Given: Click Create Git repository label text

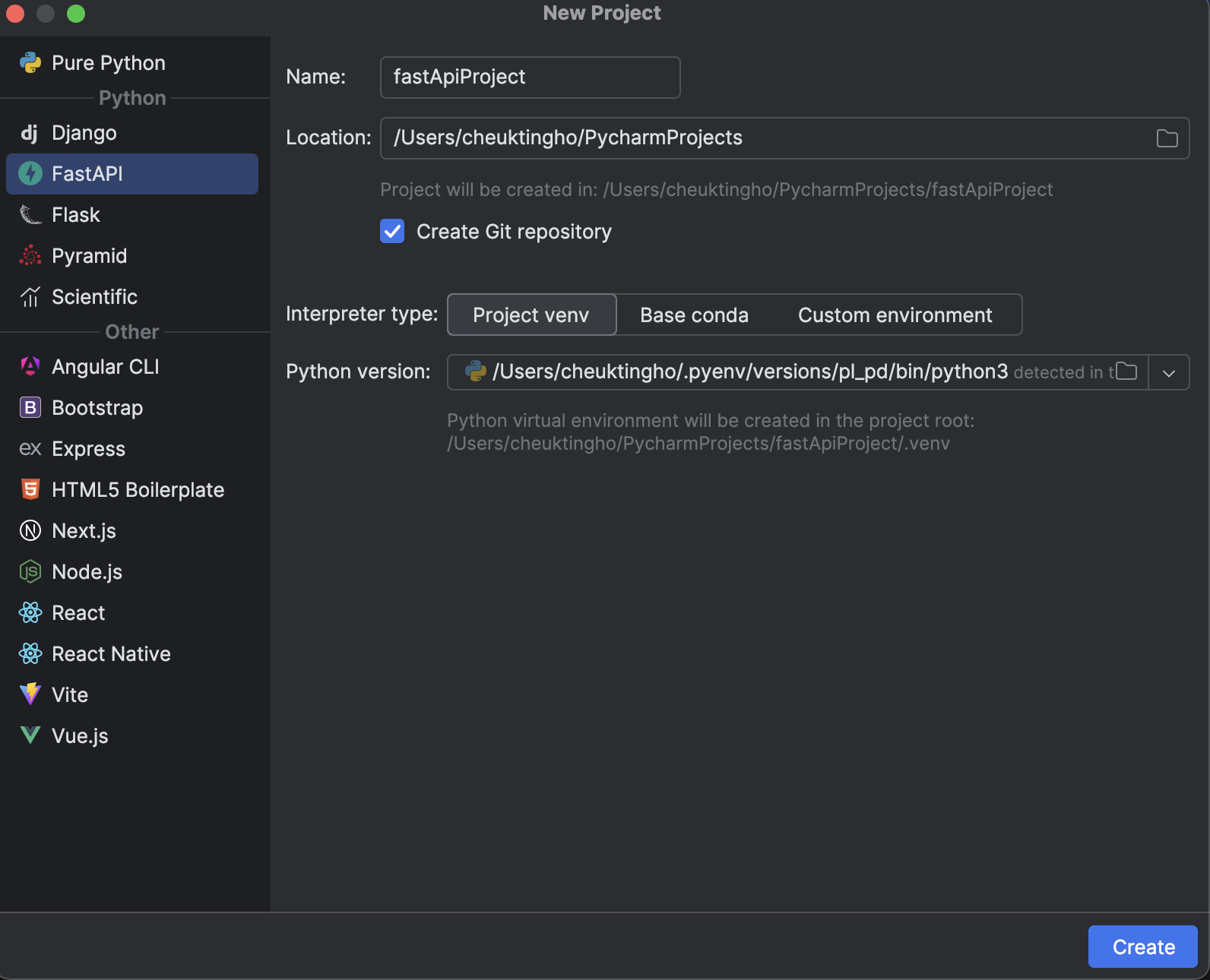Looking at the screenshot, I should [x=514, y=232].
